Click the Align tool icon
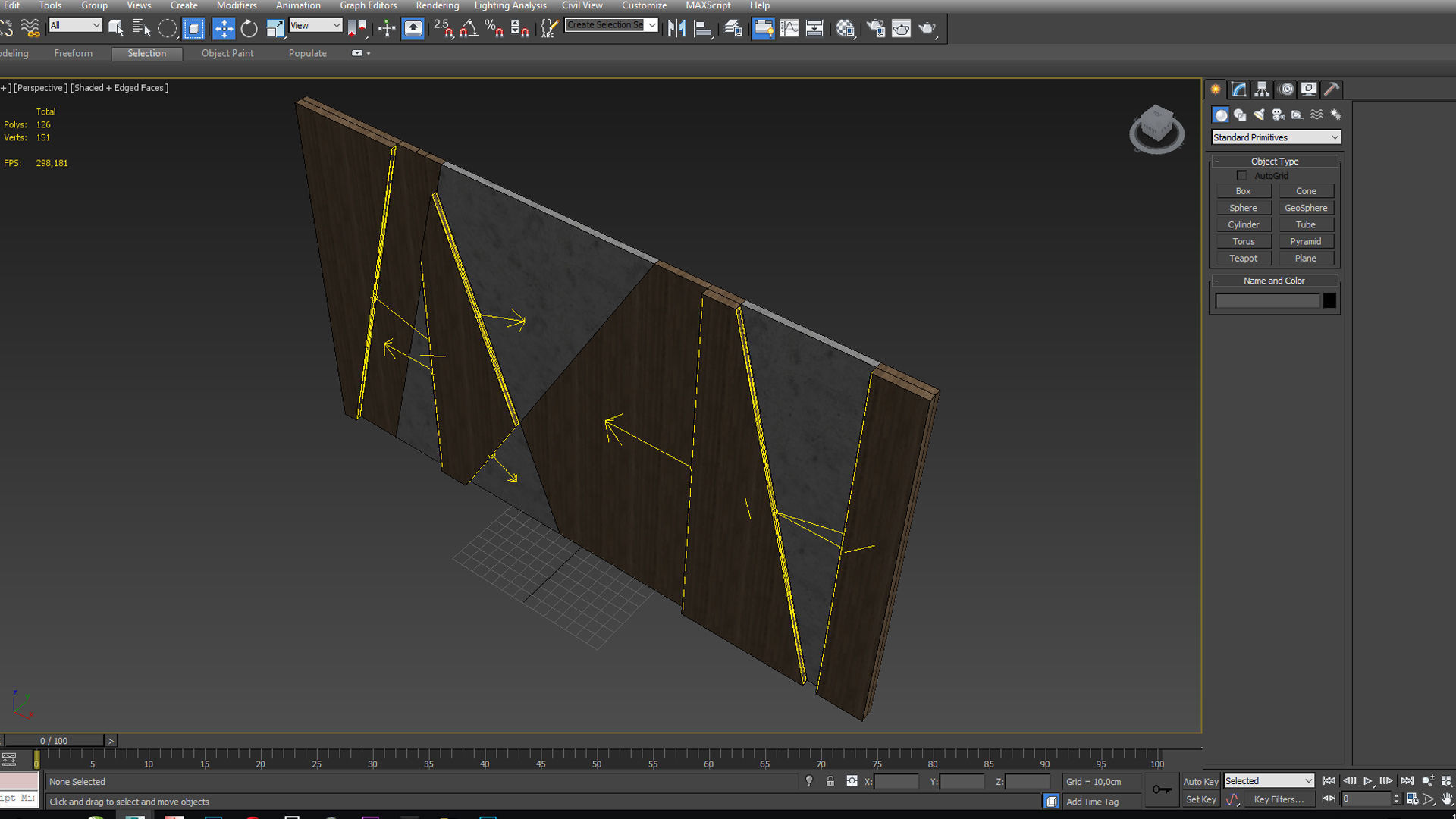The width and height of the screenshot is (1456, 819). pyautogui.click(x=703, y=29)
